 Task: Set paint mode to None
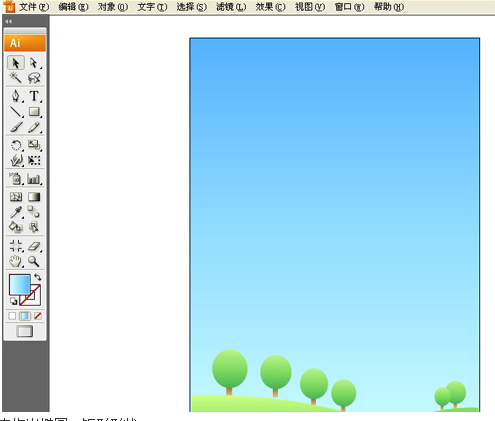point(38,316)
